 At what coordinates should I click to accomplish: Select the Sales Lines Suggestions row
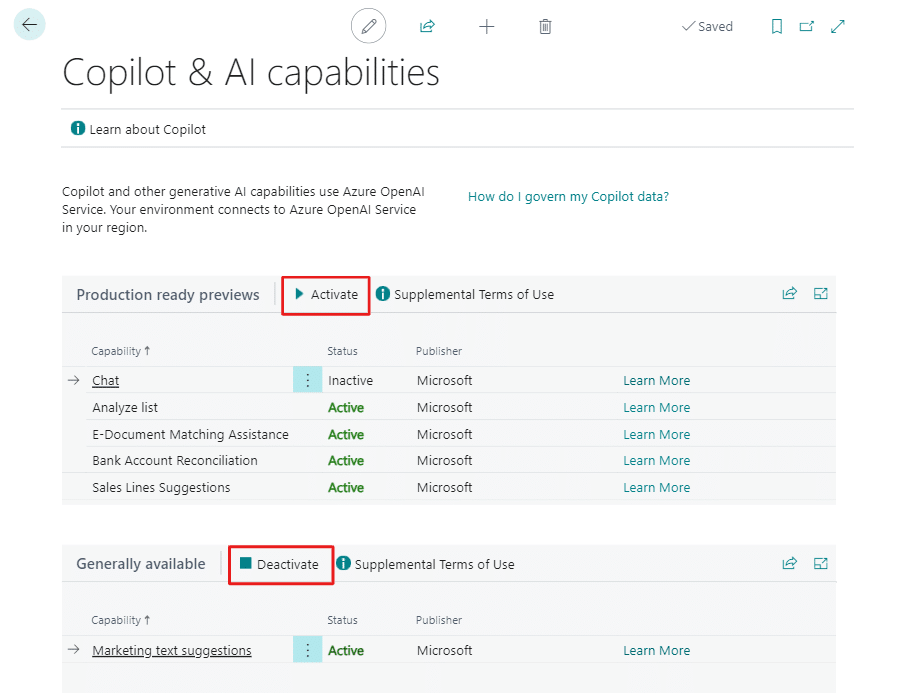coord(161,488)
